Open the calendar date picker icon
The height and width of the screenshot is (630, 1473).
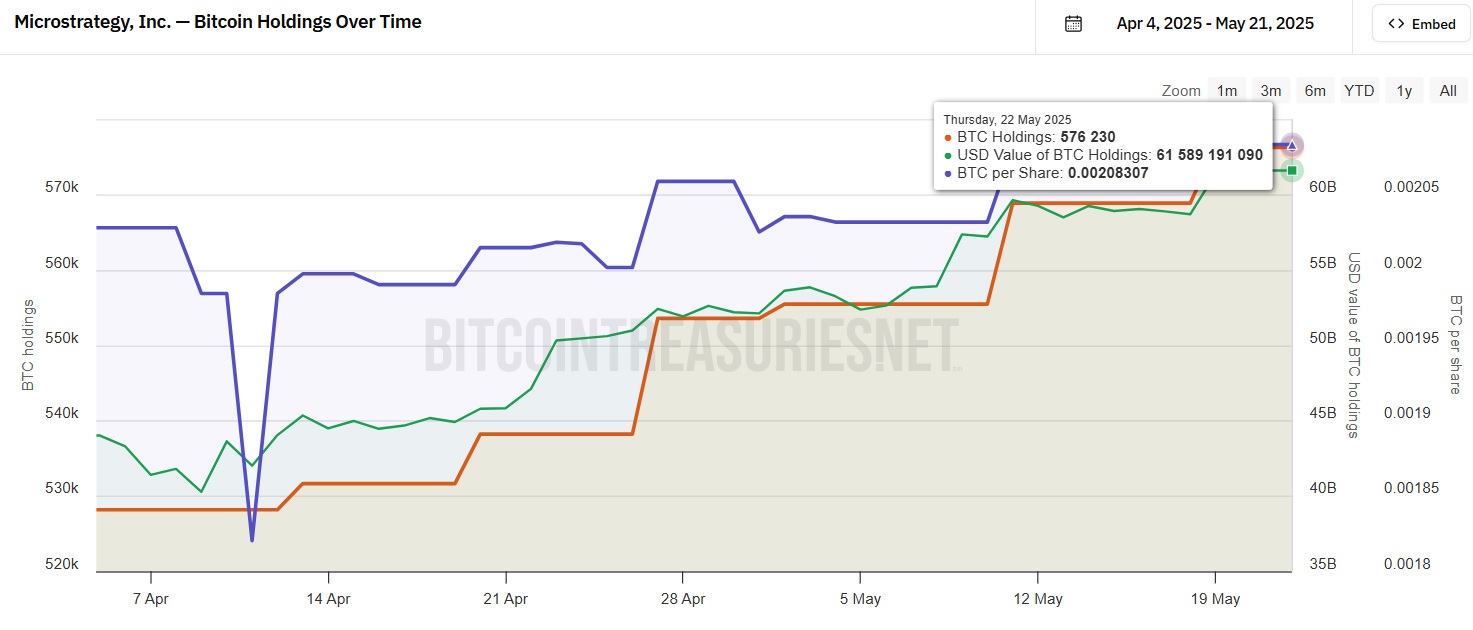1073,24
